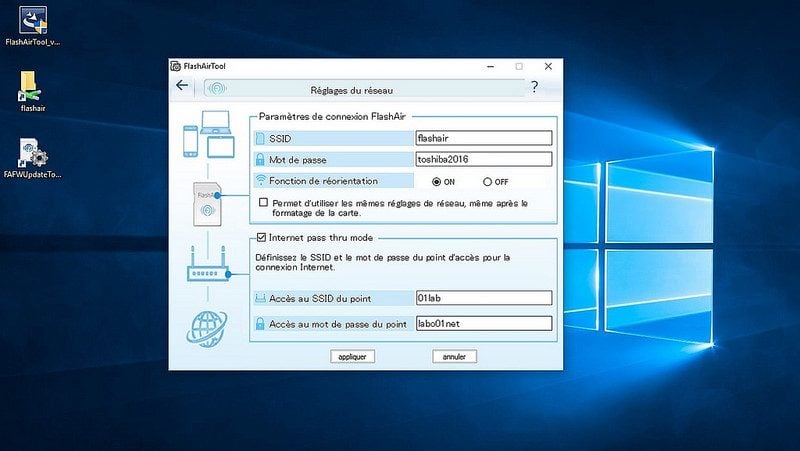Click the back arrow in FlashAirTool
This screenshot has height=451, width=800.
(x=182, y=85)
